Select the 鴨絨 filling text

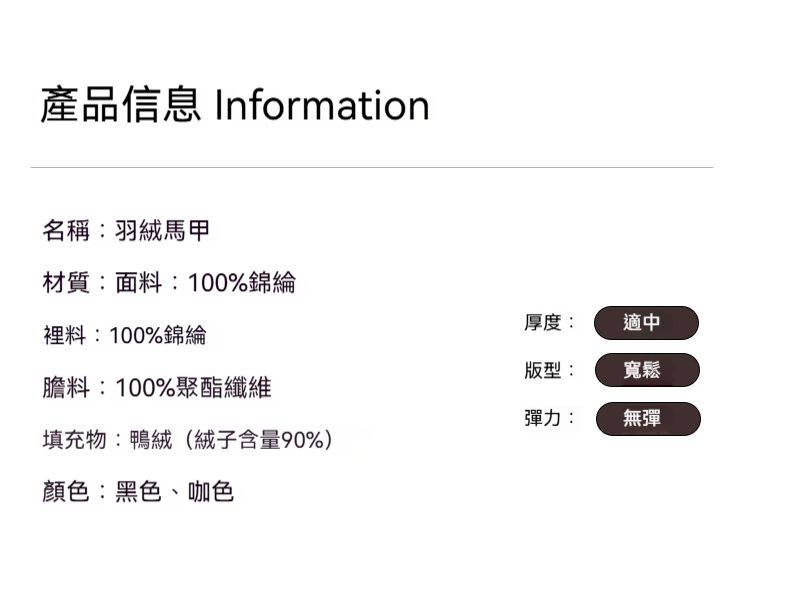click(150, 439)
